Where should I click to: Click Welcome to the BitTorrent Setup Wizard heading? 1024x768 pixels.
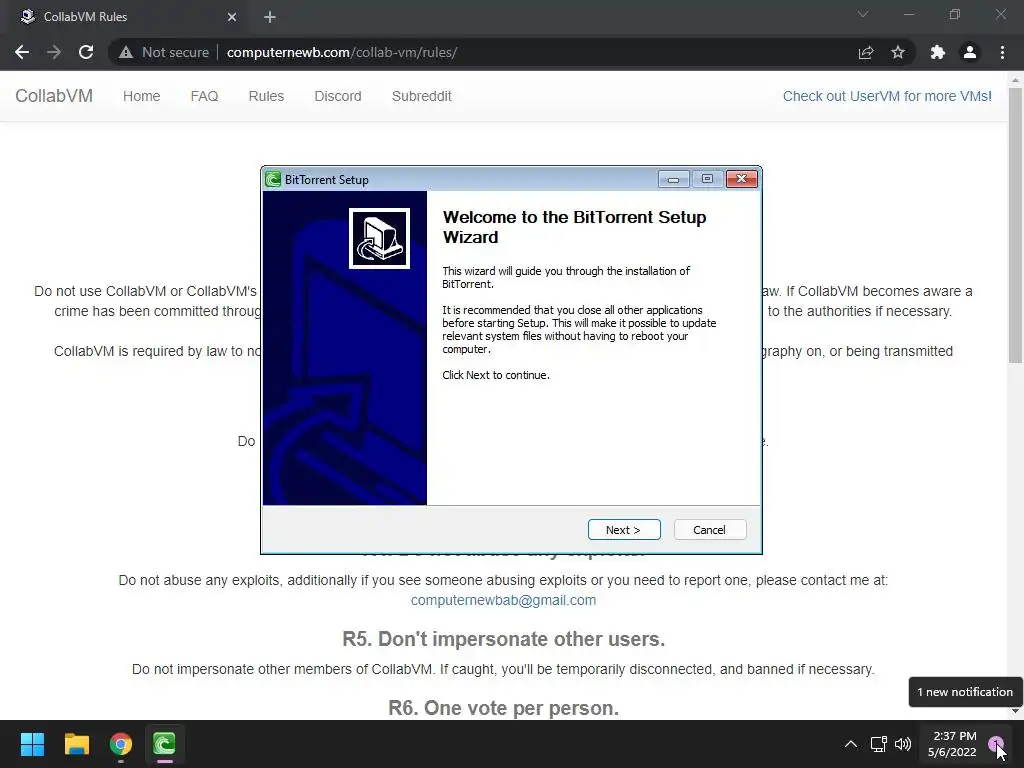(x=575, y=227)
